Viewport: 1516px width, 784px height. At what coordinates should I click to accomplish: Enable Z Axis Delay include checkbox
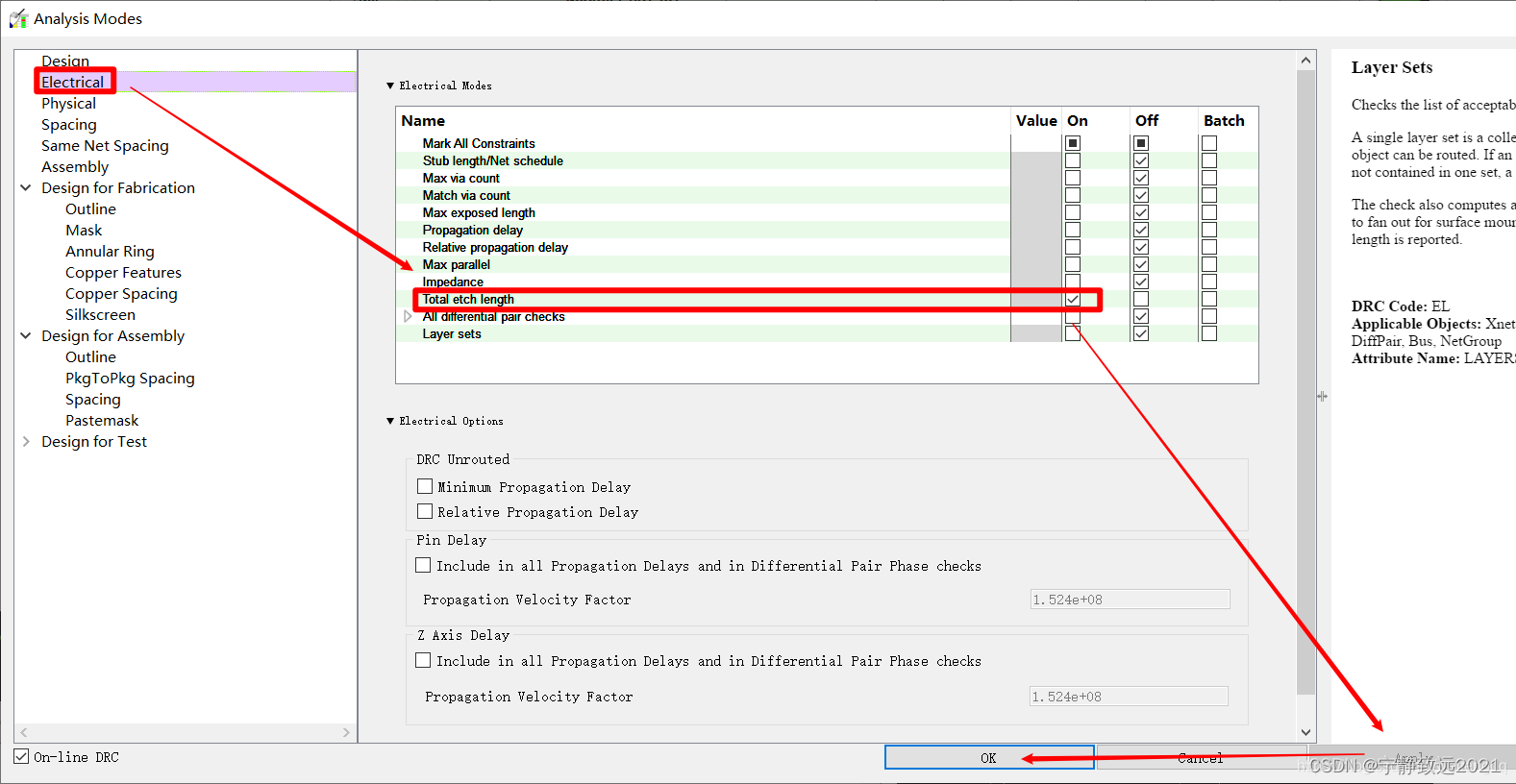coord(423,660)
